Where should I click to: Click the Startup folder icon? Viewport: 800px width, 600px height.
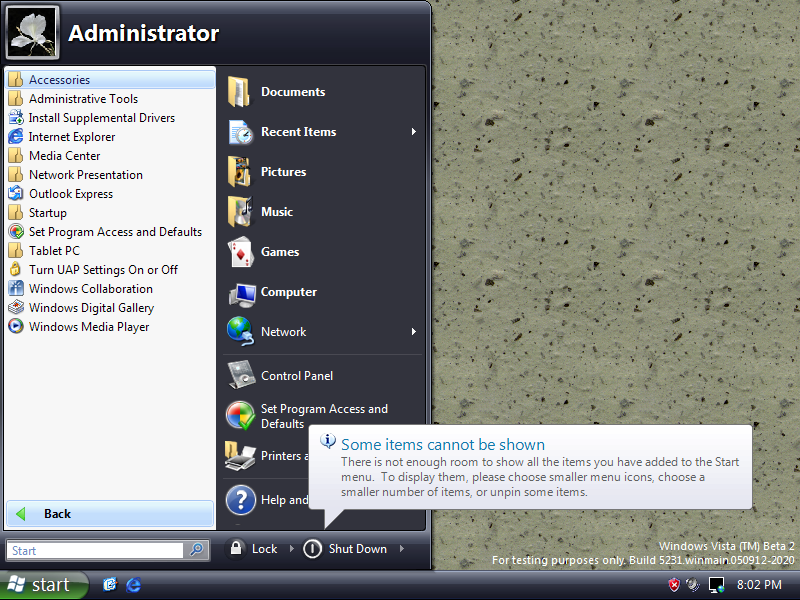tap(16, 212)
